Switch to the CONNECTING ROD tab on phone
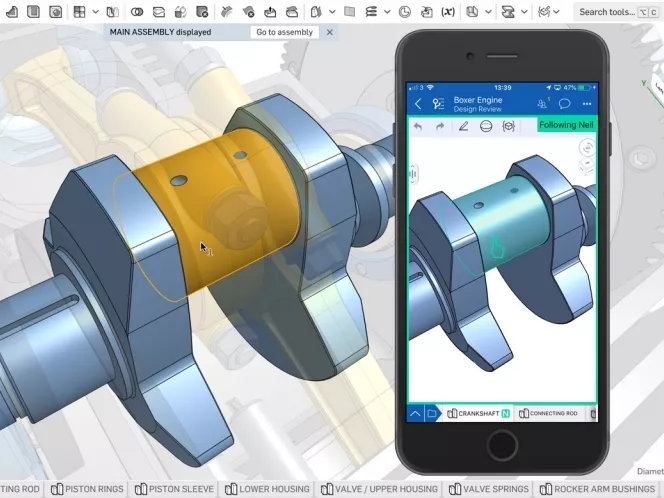The width and height of the screenshot is (664, 498). pyautogui.click(x=548, y=413)
